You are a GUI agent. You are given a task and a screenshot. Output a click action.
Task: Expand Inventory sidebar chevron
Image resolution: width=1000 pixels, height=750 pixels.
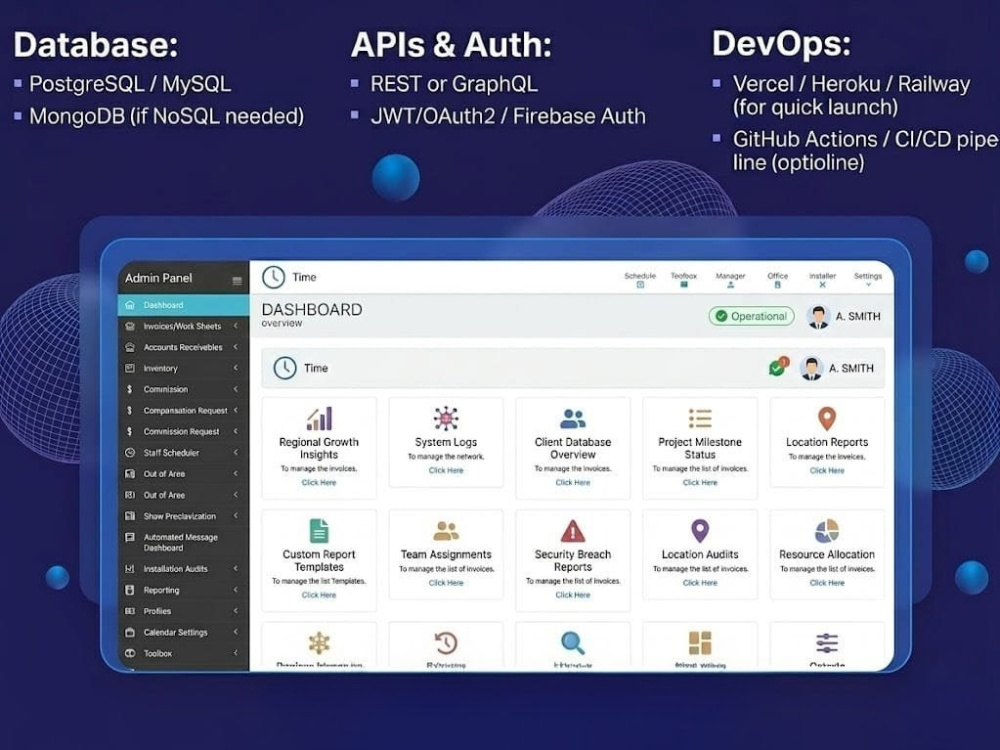tap(236, 368)
